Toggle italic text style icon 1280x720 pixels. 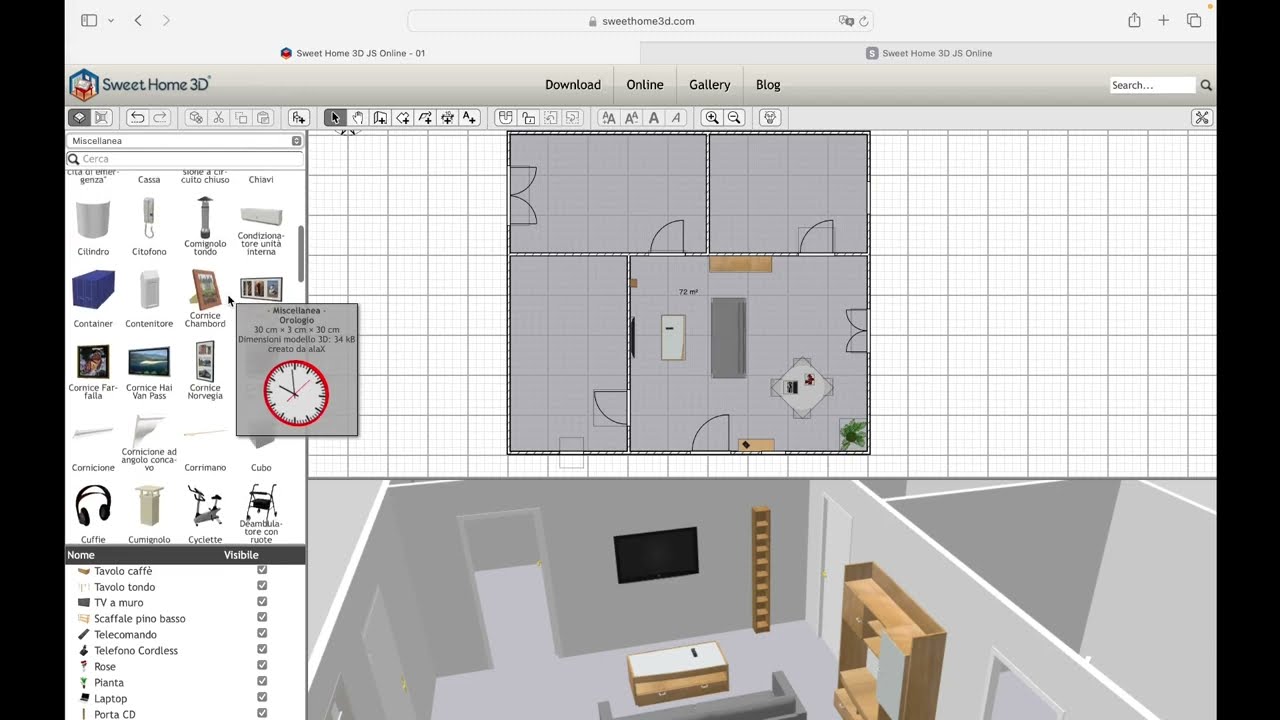pos(677,118)
